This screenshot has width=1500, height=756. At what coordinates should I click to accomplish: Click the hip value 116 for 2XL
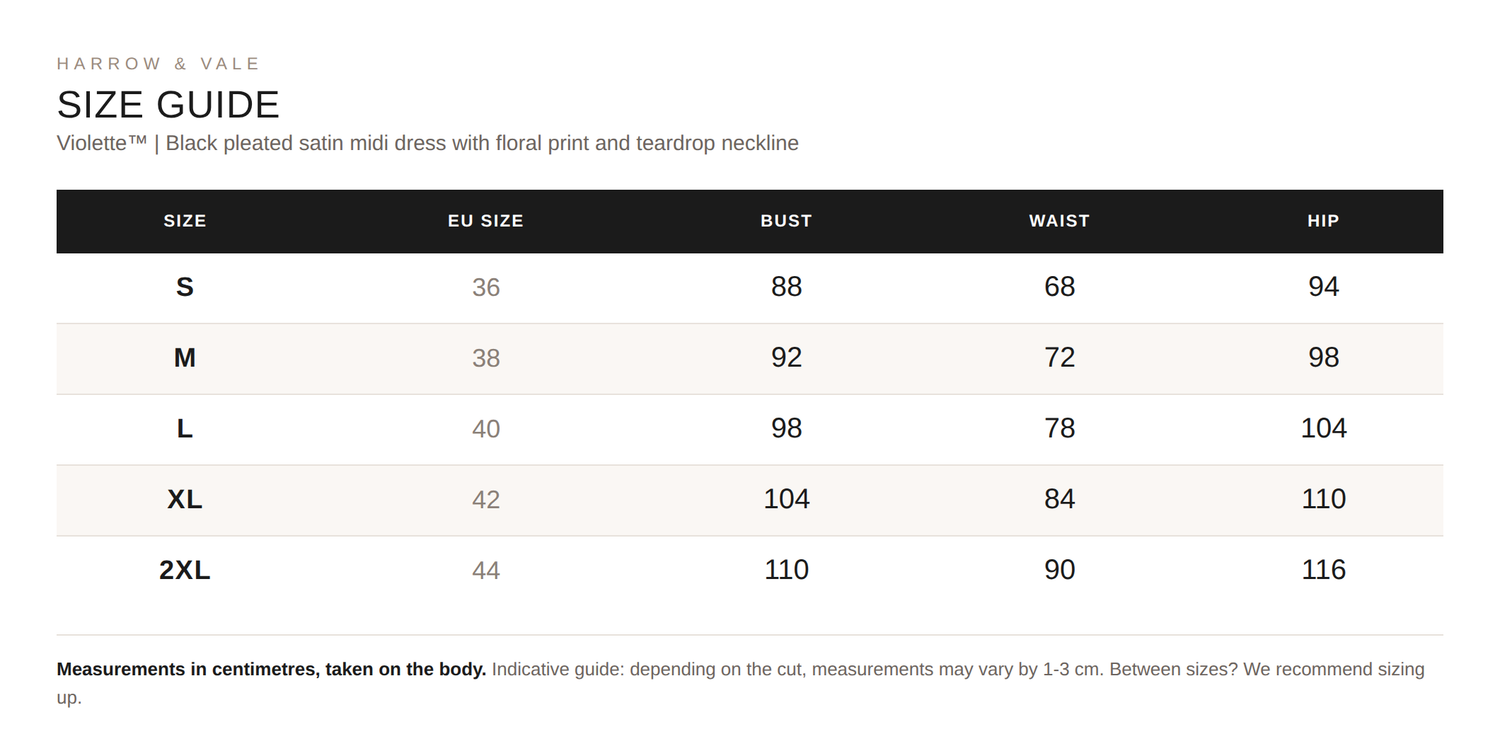point(1323,570)
